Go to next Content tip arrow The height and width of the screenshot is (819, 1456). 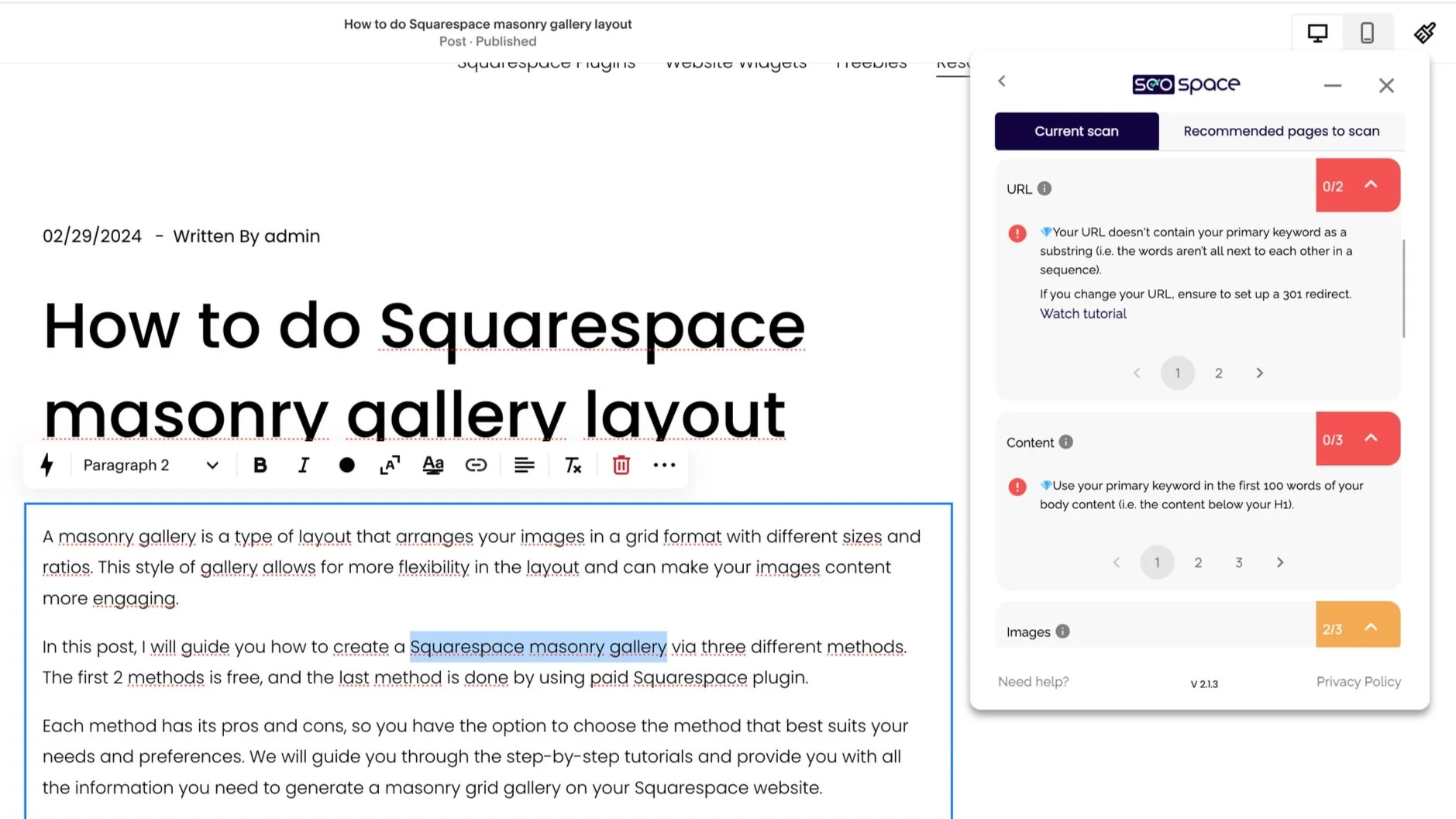(x=1280, y=563)
